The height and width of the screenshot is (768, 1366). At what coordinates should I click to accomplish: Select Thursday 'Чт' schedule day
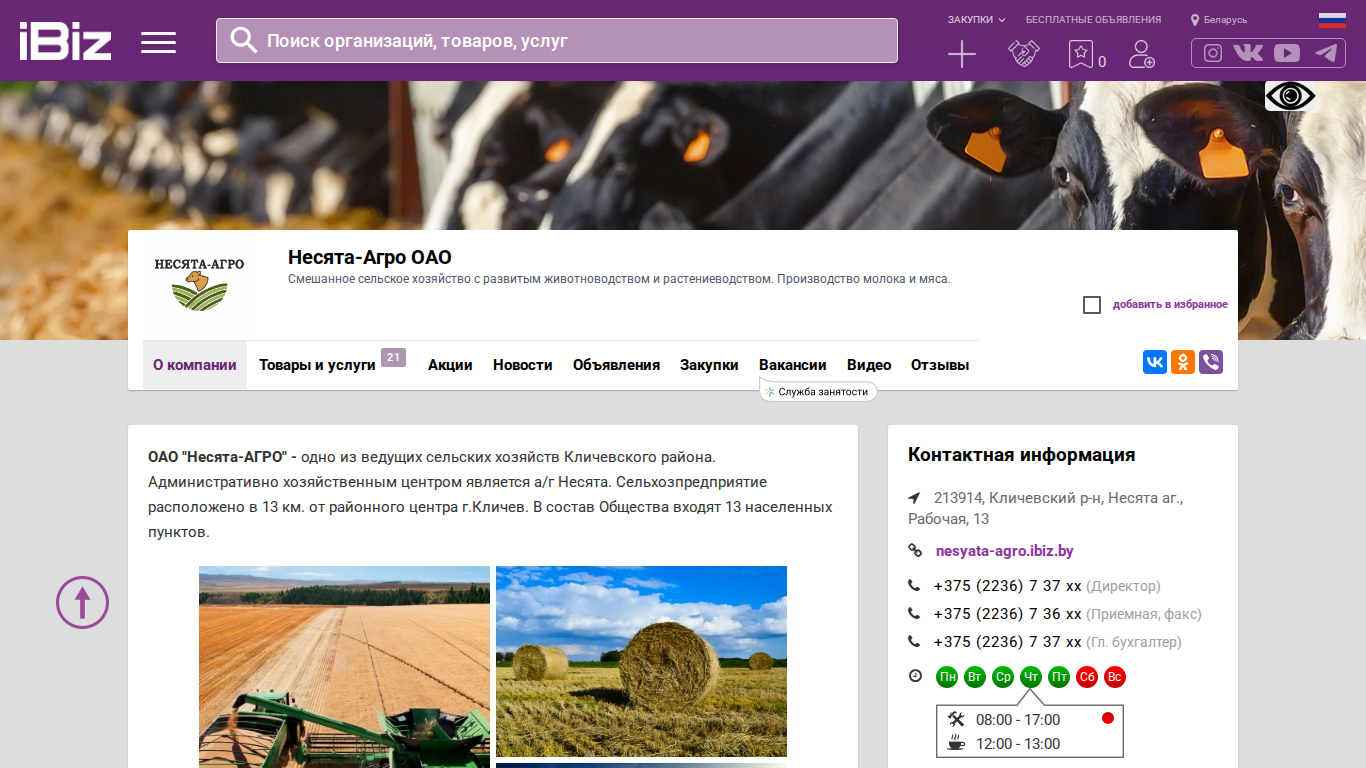point(1031,677)
